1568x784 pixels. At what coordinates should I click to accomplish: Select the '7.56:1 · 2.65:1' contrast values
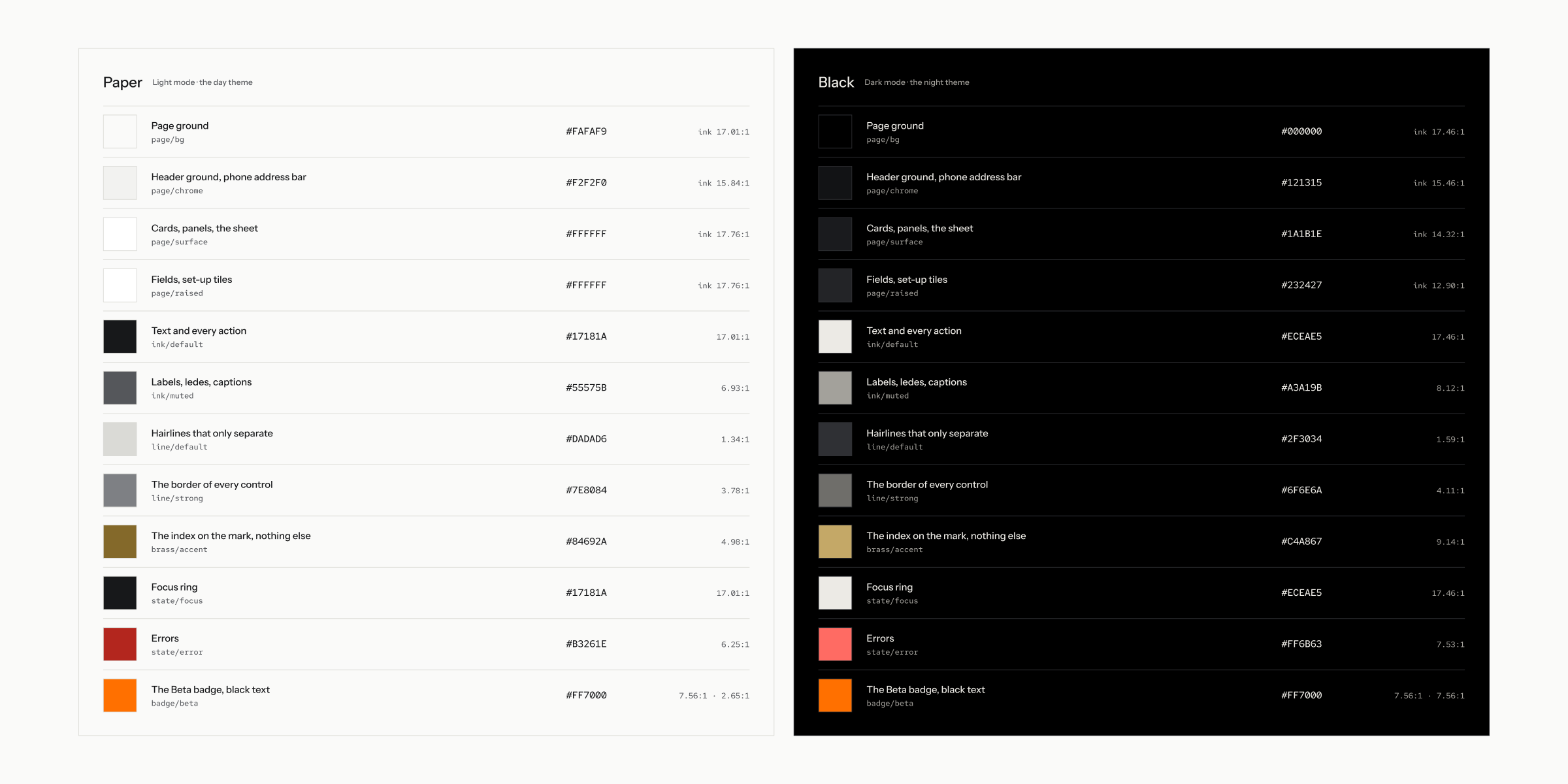714,696
